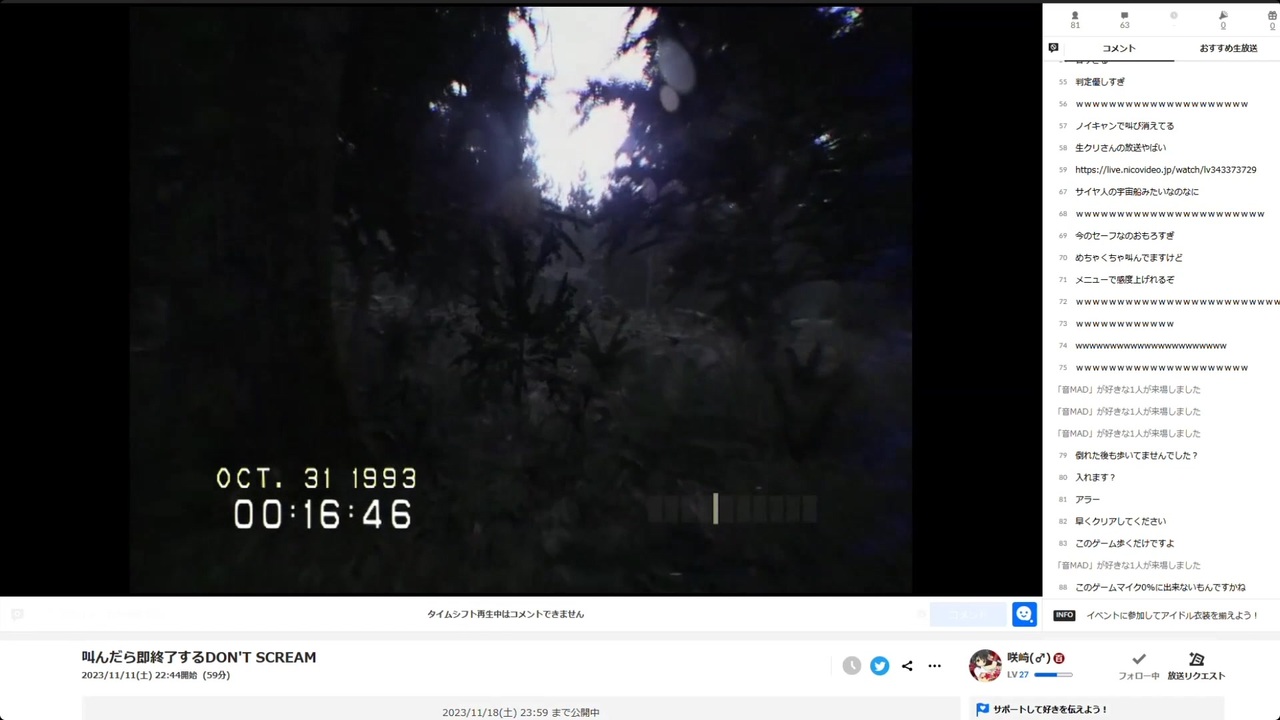
Task: Click the disabled コメント send button
Action: [967, 614]
